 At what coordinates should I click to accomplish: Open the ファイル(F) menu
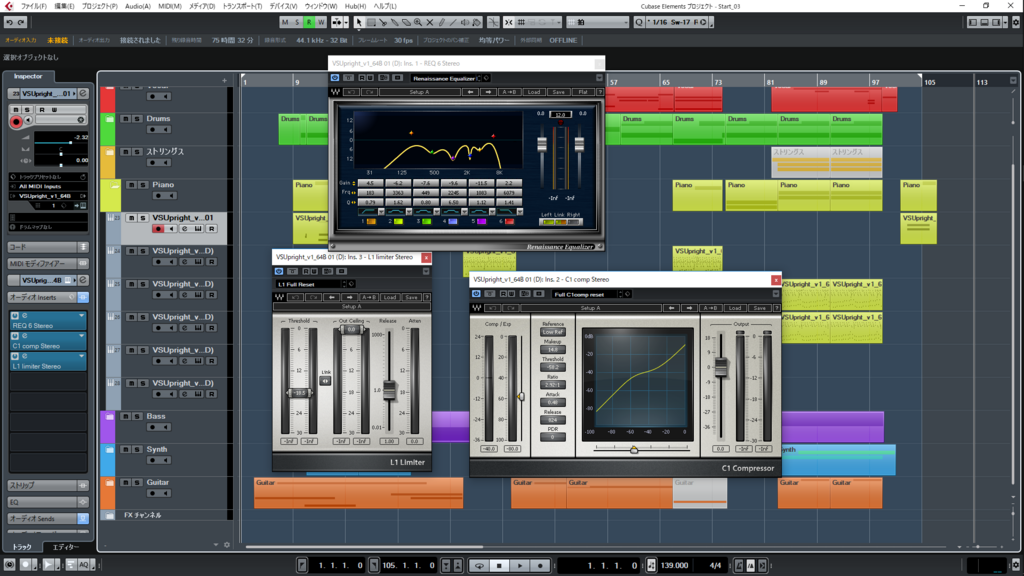(x=34, y=6)
